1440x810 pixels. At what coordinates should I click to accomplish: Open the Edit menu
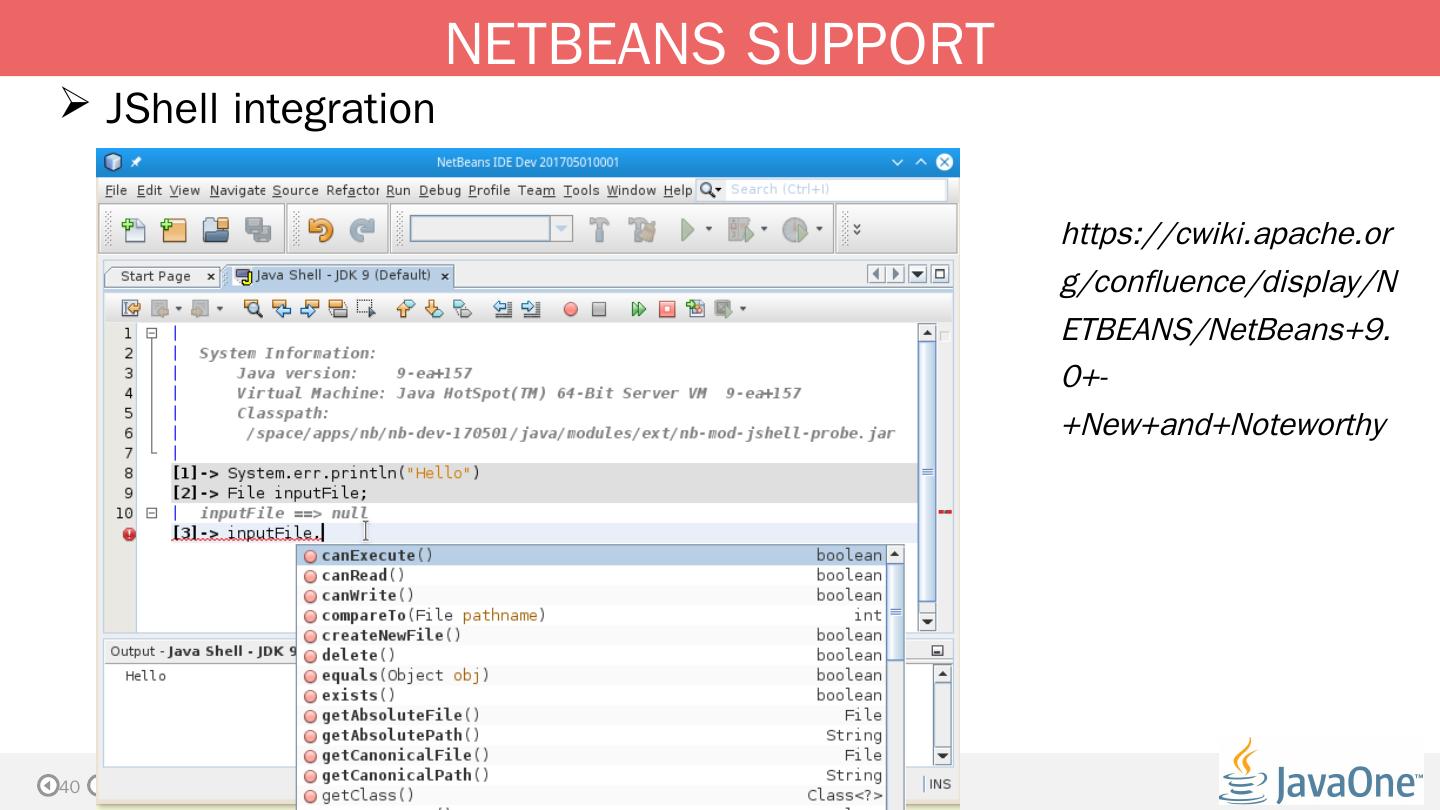(149, 190)
